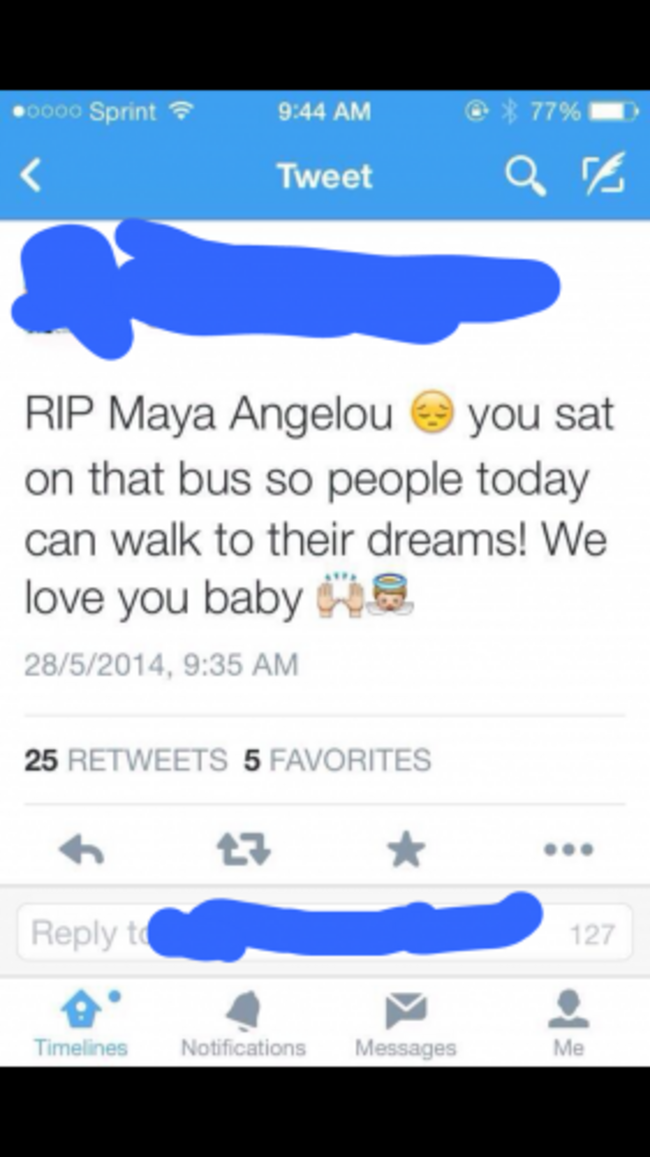The width and height of the screenshot is (650, 1157).
Task: Tap the back arrow in header
Action: [30, 176]
